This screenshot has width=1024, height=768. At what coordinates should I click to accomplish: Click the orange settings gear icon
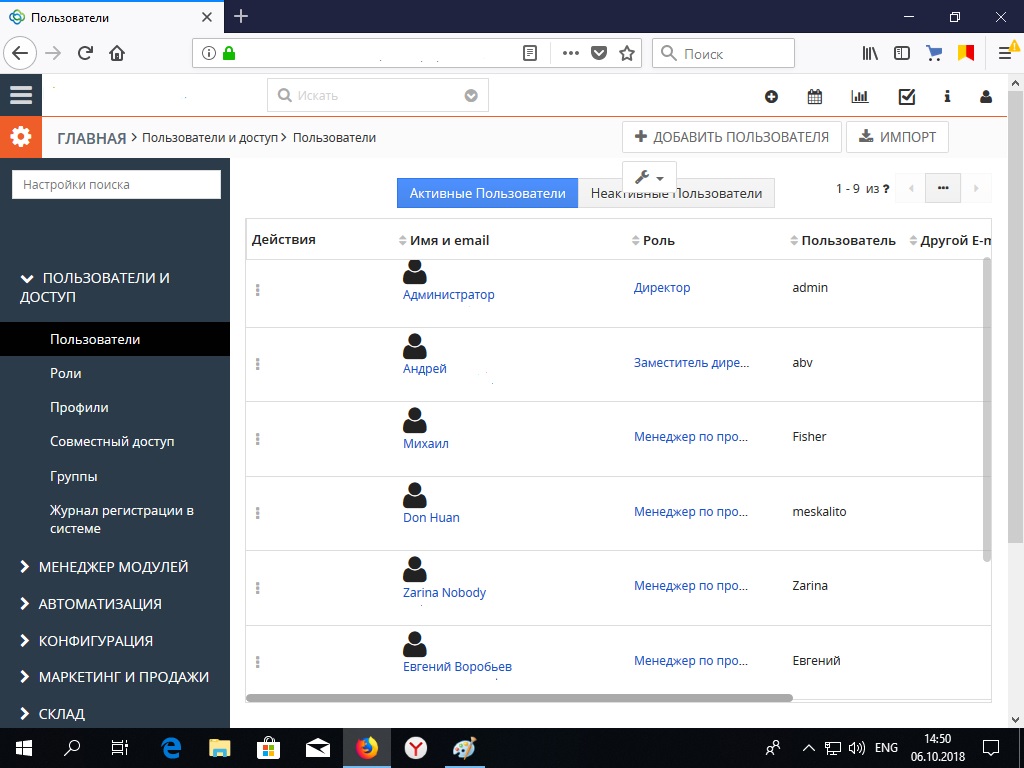click(20, 137)
